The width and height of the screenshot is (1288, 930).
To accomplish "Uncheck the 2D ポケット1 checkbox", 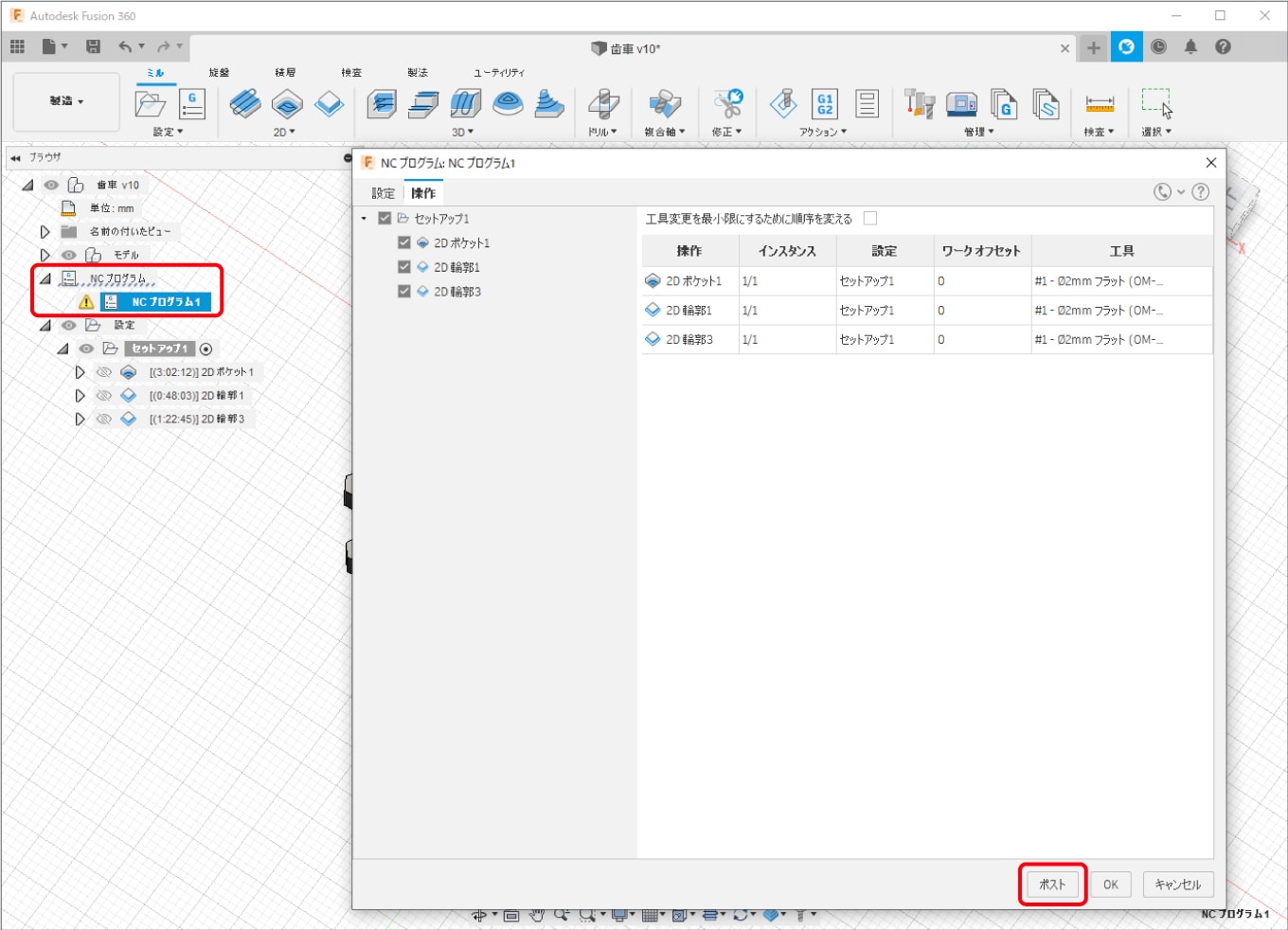I will pyautogui.click(x=404, y=242).
